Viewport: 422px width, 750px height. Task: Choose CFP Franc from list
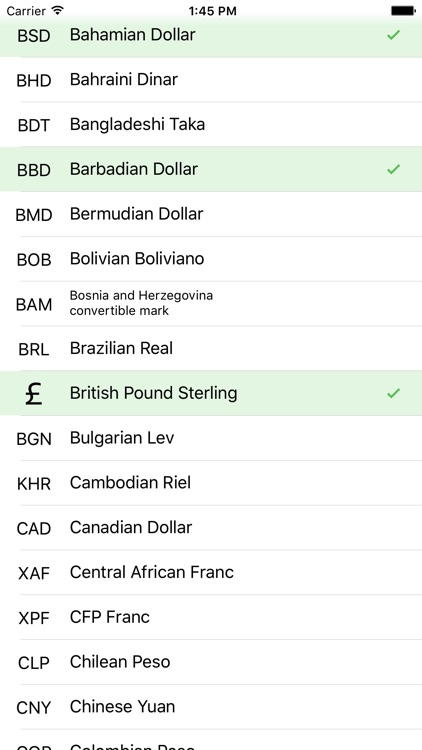click(x=211, y=617)
